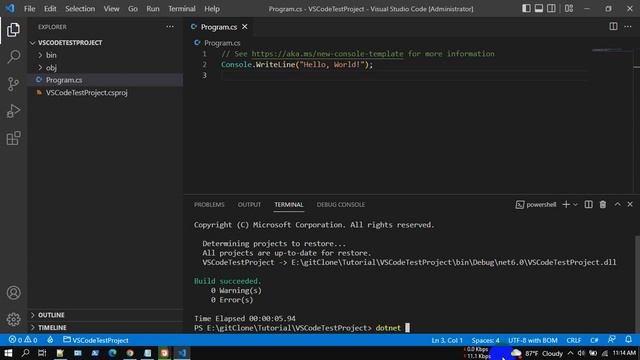640x360 pixels.
Task: Open the Accounts menu icon
Action: pos(13,293)
